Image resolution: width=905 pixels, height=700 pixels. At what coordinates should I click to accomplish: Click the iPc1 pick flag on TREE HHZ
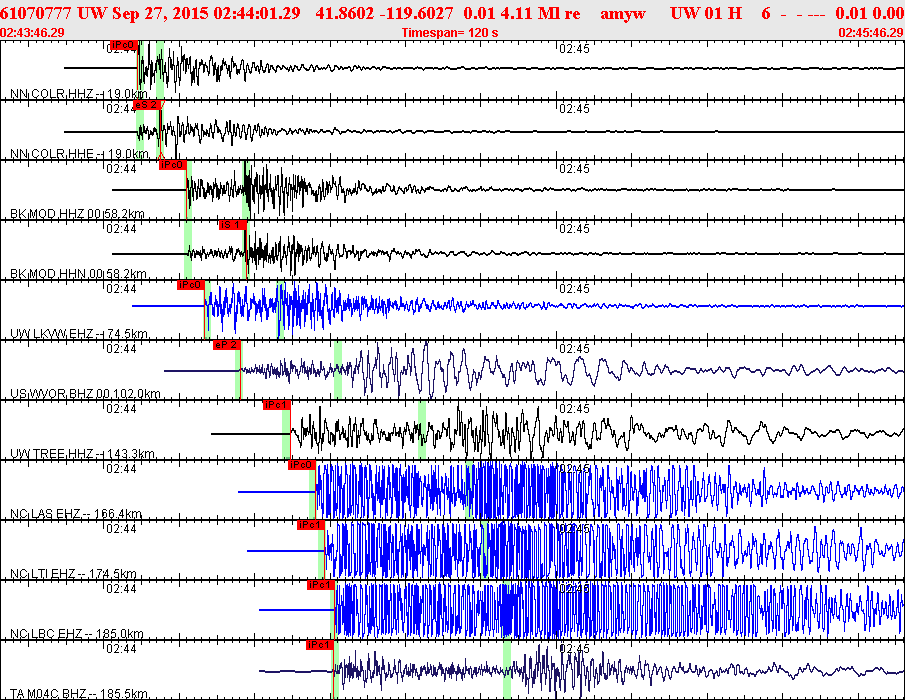276,405
